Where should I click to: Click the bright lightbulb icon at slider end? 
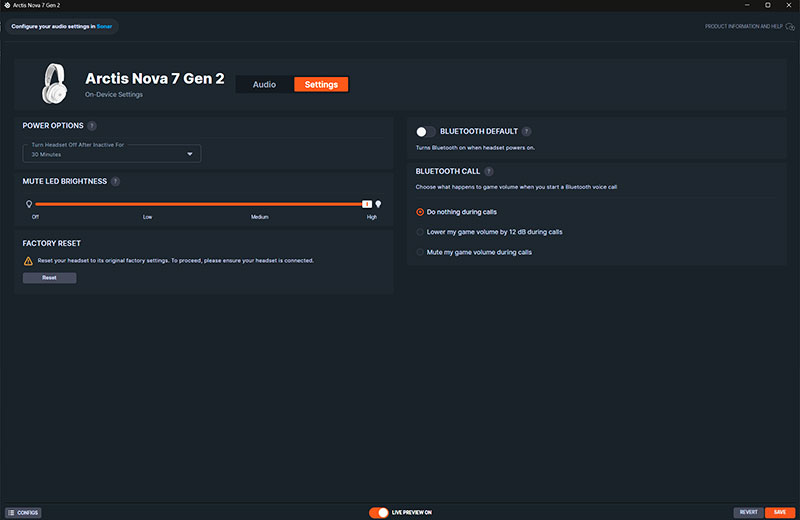(x=378, y=203)
